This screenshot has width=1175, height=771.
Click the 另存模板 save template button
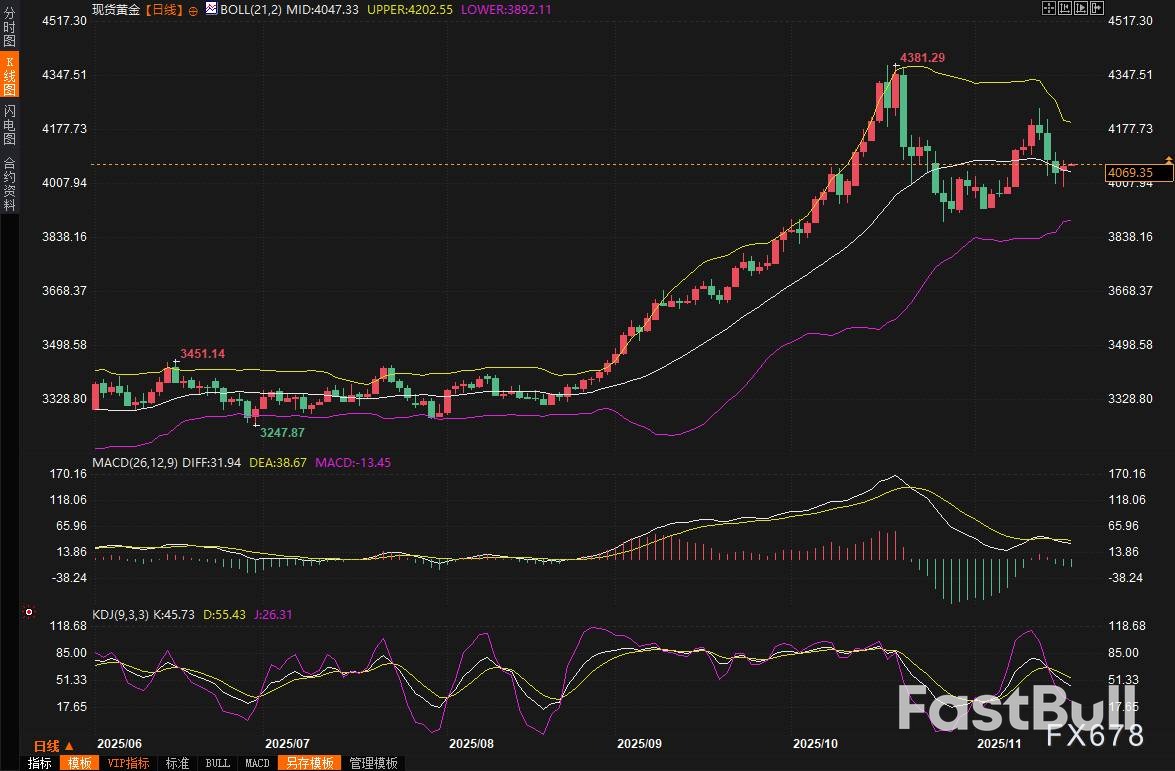pos(308,763)
